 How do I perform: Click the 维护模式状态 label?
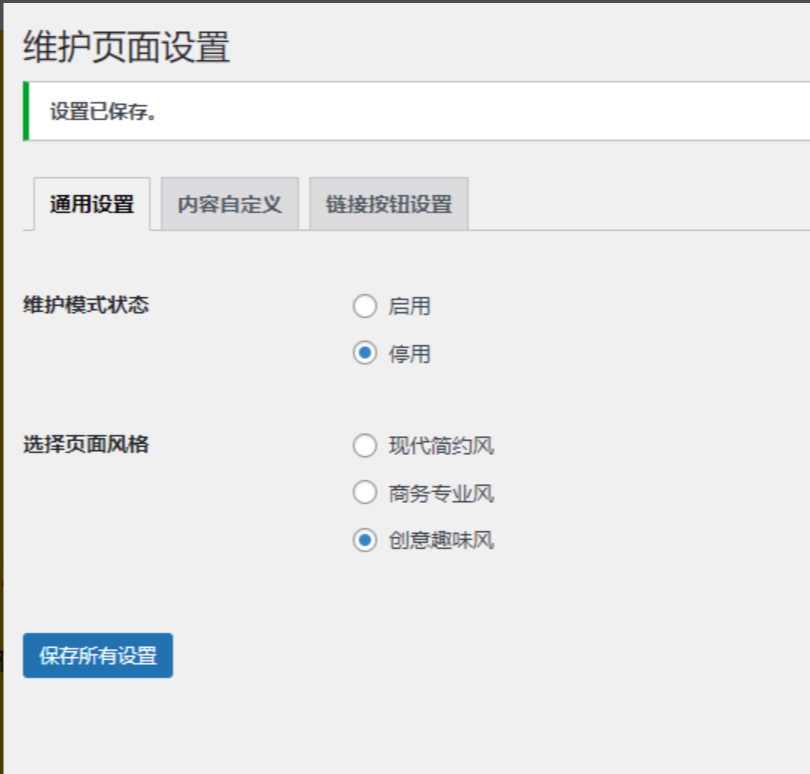click(86, 305)
